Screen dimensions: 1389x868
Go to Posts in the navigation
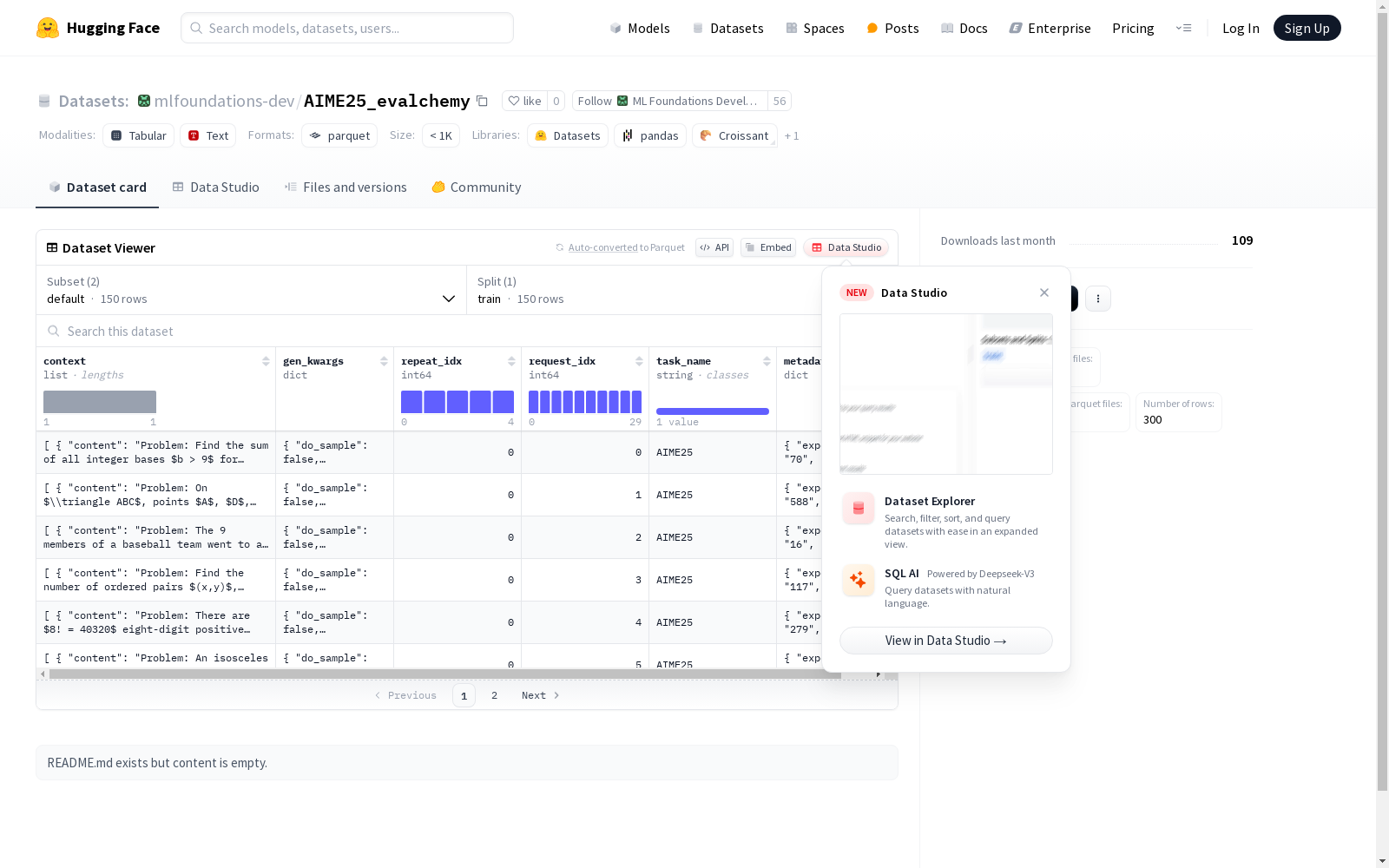click(892, 28)
